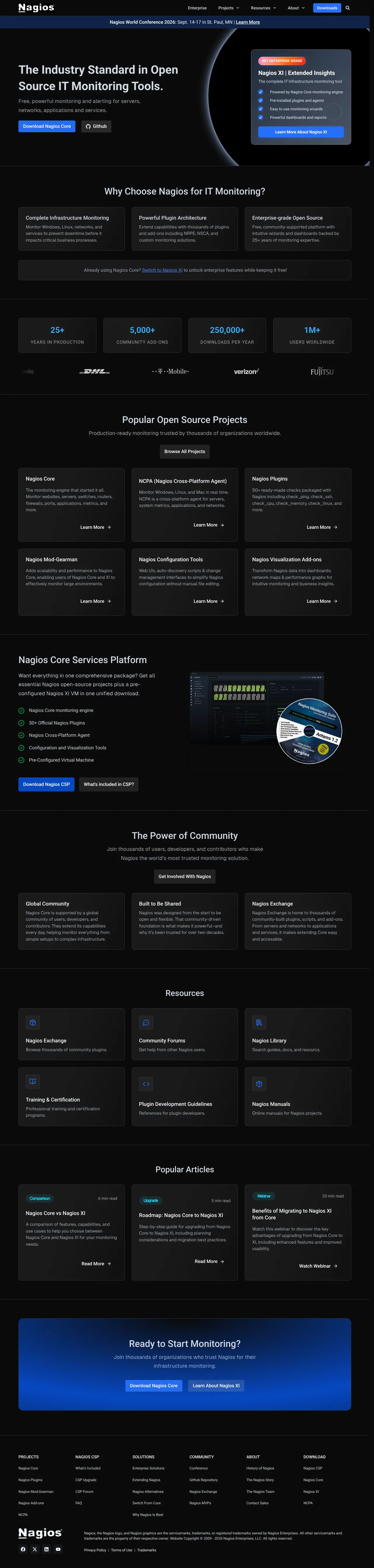Expand the About dropdown in the navigation
374x1568 pixels.
(x=296, y=8)
